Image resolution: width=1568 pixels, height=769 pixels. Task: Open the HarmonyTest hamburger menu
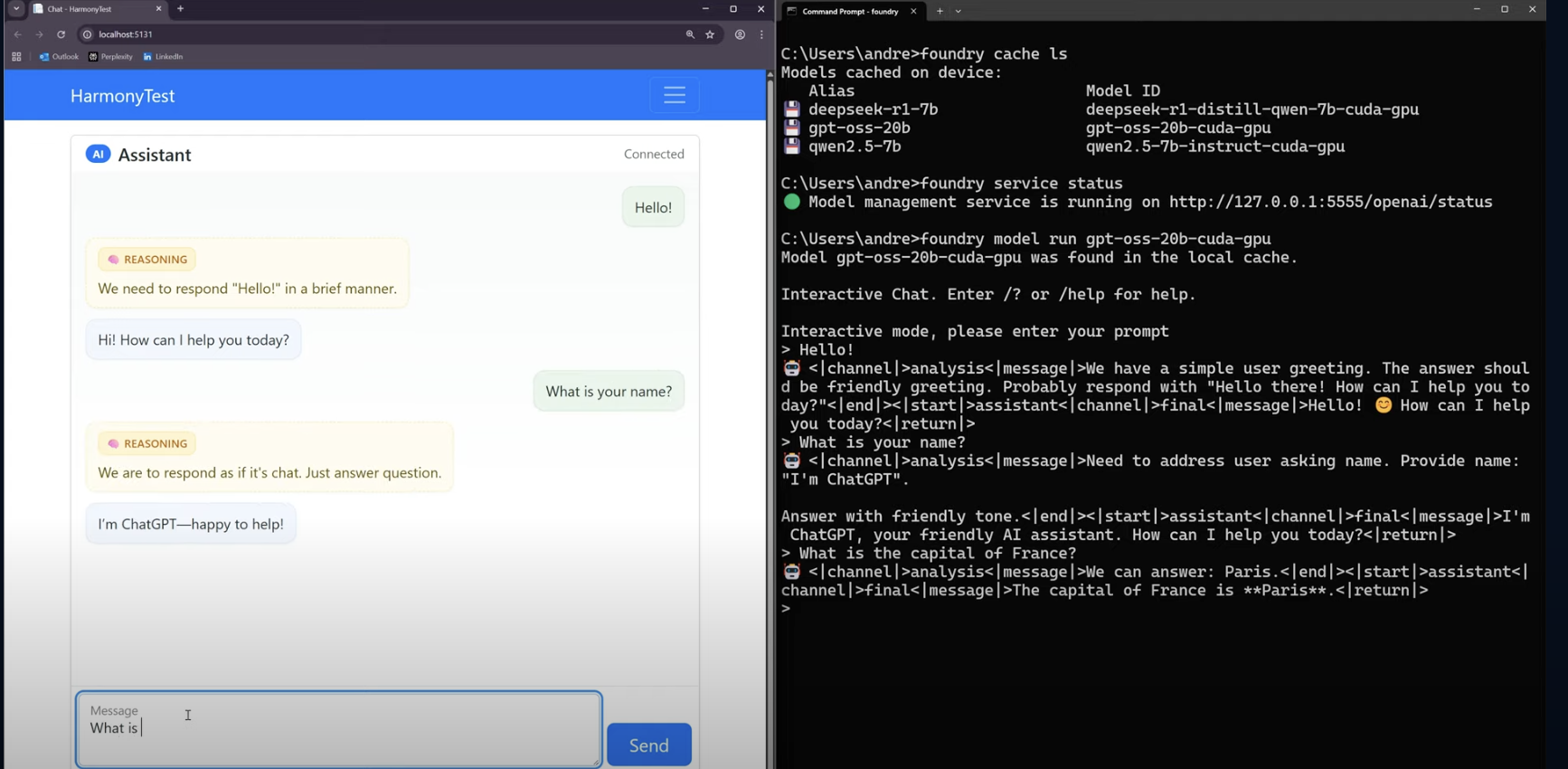coord(675,95)
